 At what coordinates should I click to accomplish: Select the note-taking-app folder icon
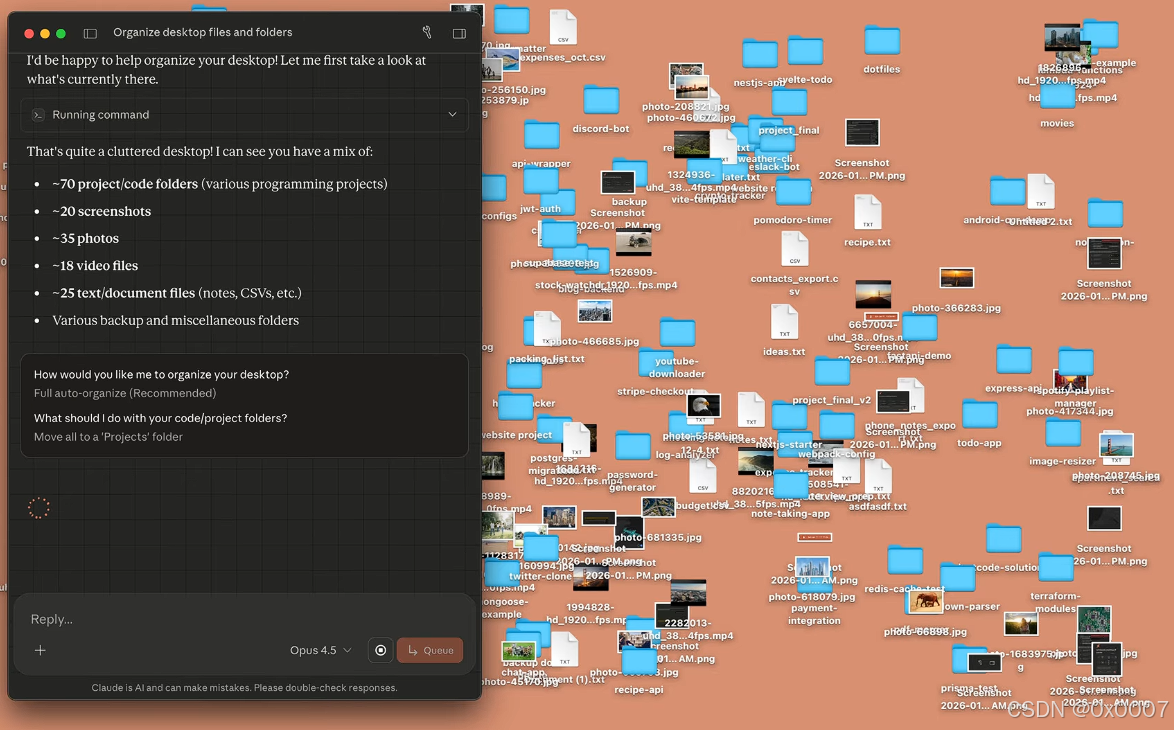coord(791,485)
